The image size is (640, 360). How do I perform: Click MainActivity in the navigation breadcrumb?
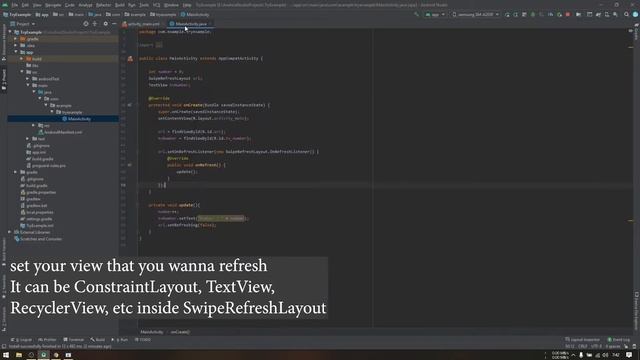(x=195, y=15)
